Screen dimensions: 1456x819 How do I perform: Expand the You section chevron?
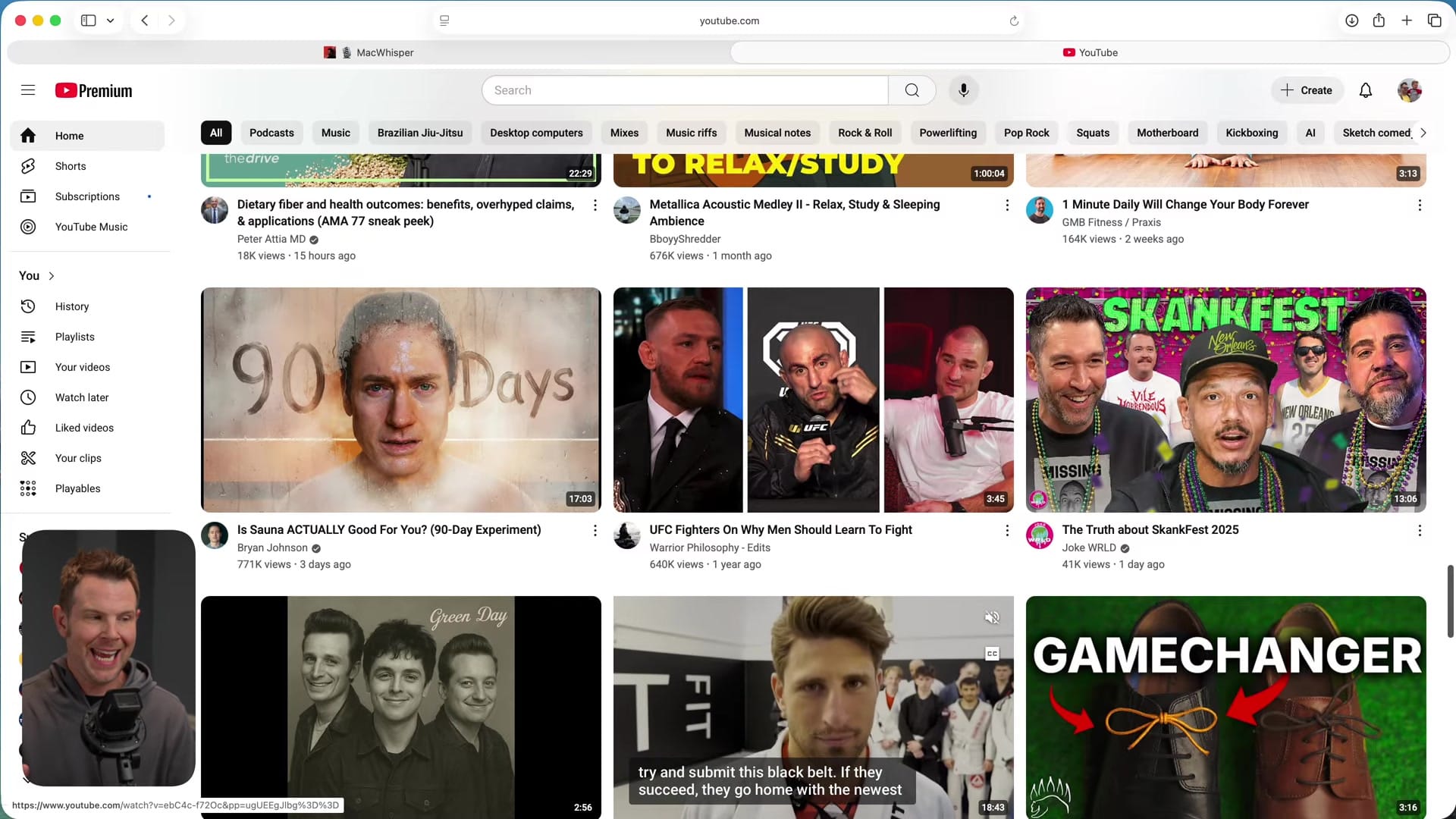pyautogui.click(x=52, y=276)
